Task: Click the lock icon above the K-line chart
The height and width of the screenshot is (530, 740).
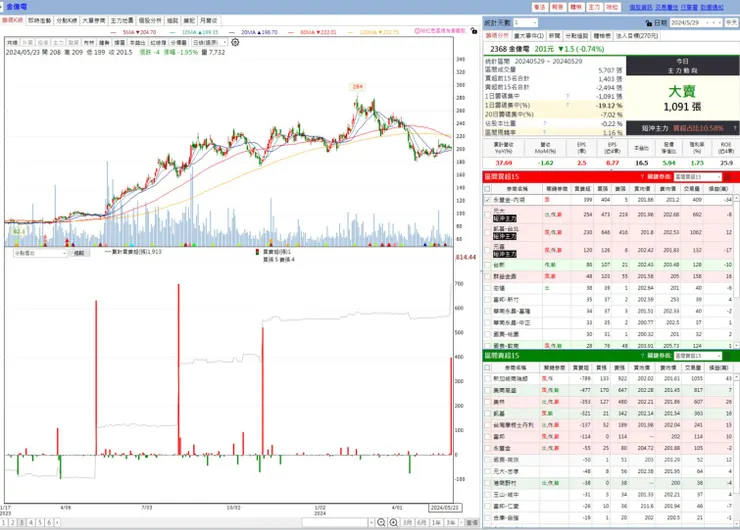Action: click(x=474, y=31)
